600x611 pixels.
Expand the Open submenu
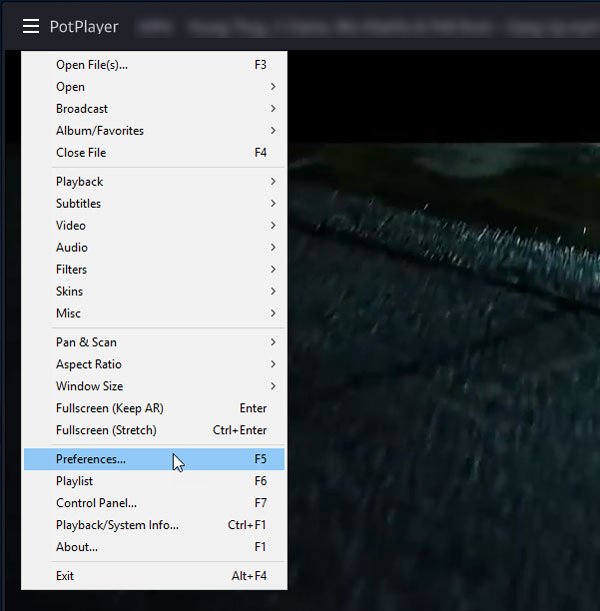pos(70,87)
